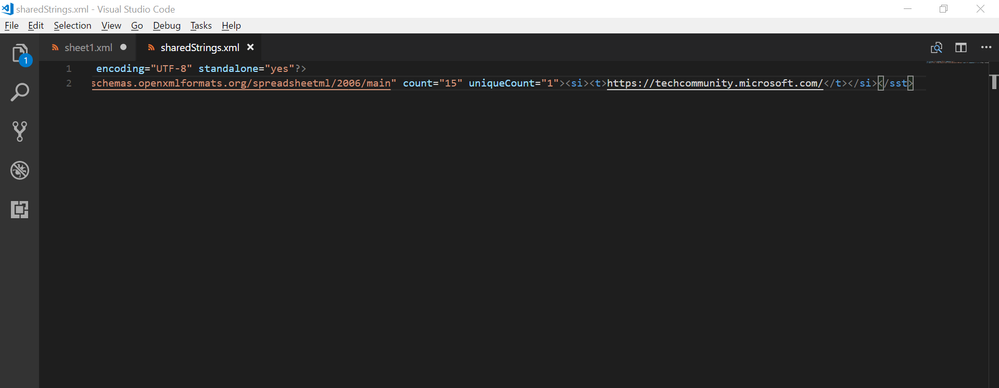Open the Edit menu
Image resolution: width=999 pixels, height=388 pixels.
36,25
